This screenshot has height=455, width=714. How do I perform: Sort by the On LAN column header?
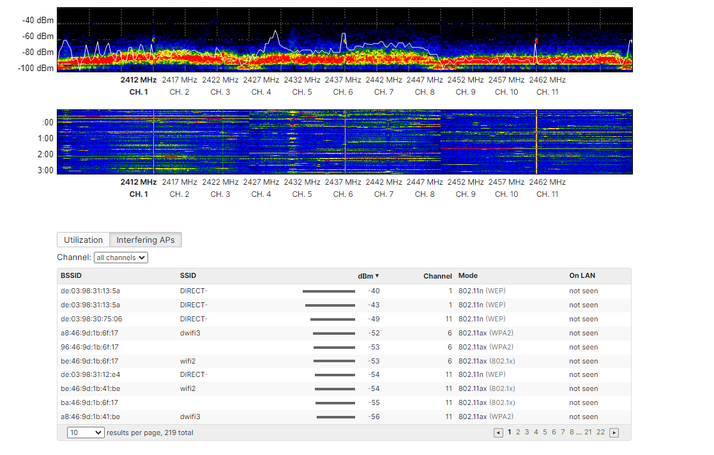(582, 275)
